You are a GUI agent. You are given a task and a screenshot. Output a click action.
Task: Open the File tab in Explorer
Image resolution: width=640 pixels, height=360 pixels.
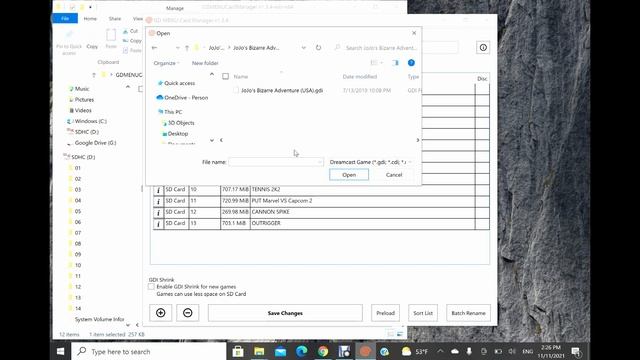click(x=65, y=18)
